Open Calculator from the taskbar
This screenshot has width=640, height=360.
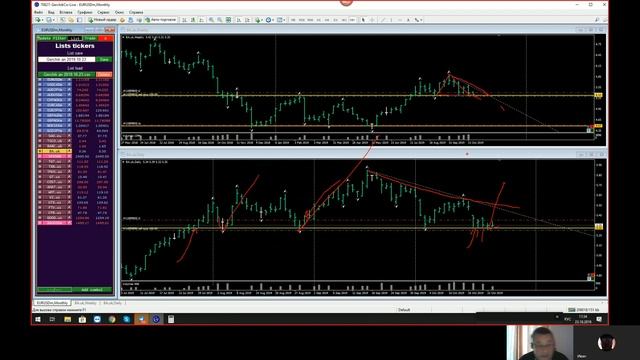tap(171, 319)
